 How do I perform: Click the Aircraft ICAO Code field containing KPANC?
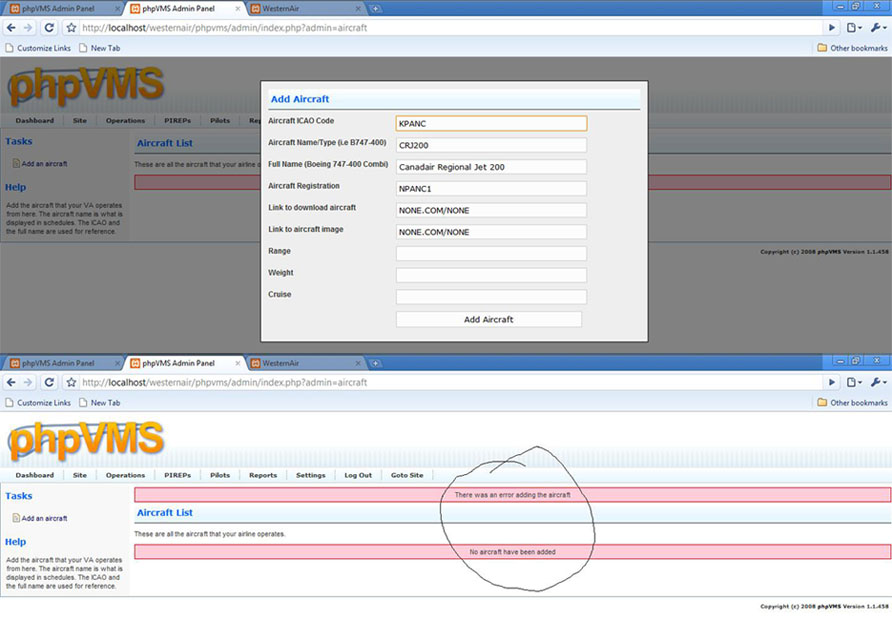pyautogui.click(x=492, y=123)
